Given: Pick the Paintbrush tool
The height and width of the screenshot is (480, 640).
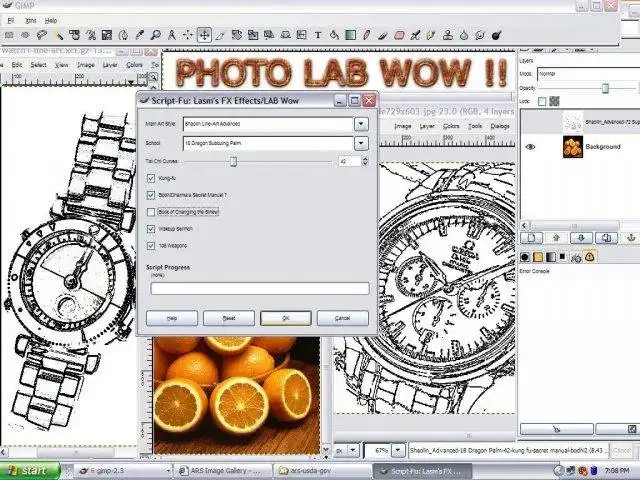Looking at the screenshot, I should 383,36.
